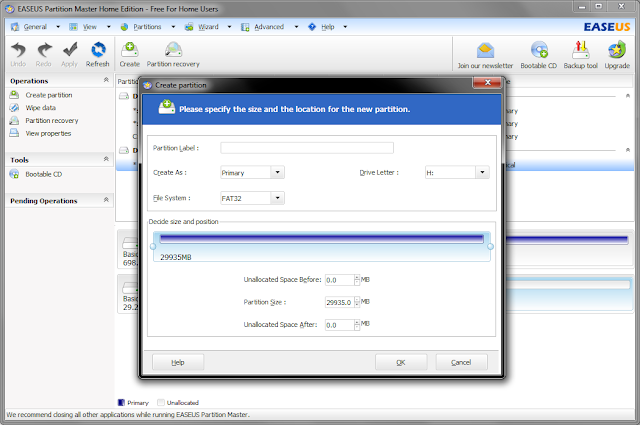This screenshot has width=640, height=425.
Task: Click the Redo toolbar icon
Action: pyautogui.click(x=44, y=51)
